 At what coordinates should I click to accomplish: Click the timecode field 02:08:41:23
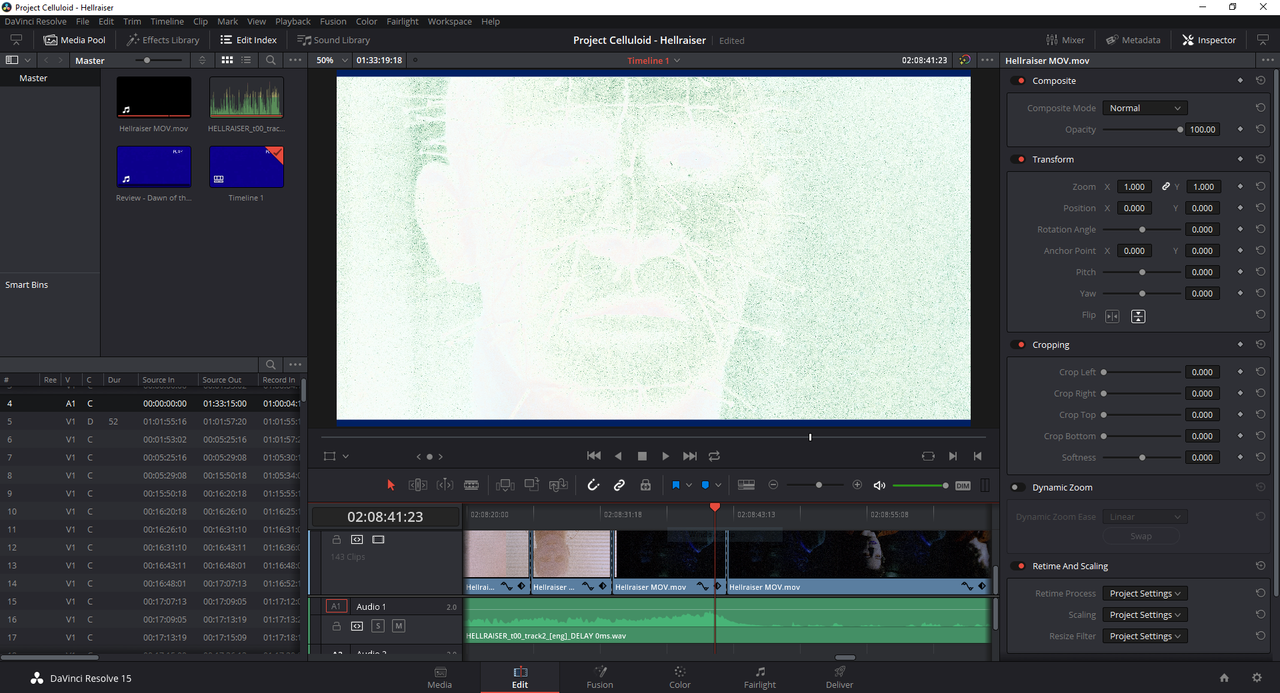[385, 517]
